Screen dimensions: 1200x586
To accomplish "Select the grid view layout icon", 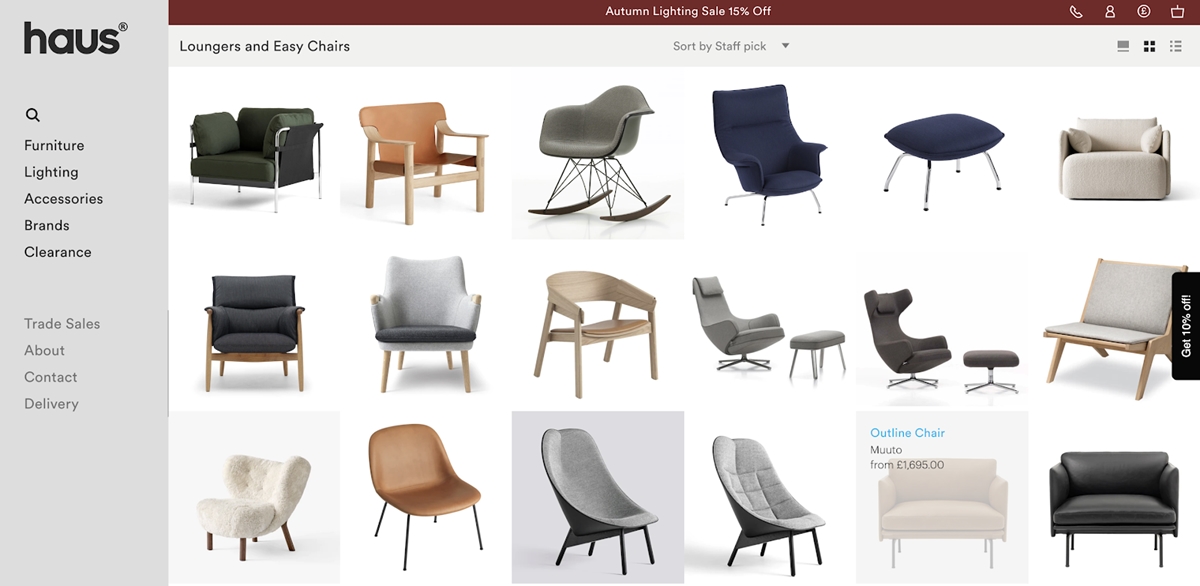I will coord(1149,46).
